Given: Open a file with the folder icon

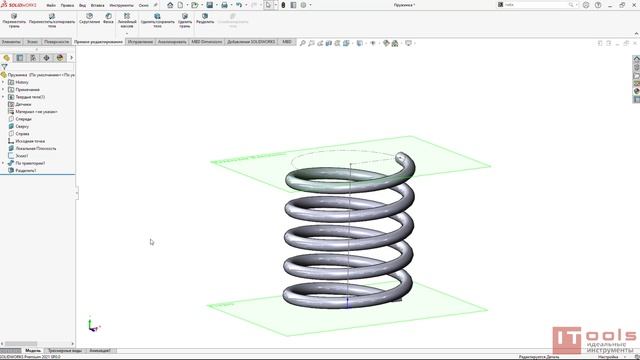Looking at the screenshot, I should pyautogui.click(x=195, y=5).
